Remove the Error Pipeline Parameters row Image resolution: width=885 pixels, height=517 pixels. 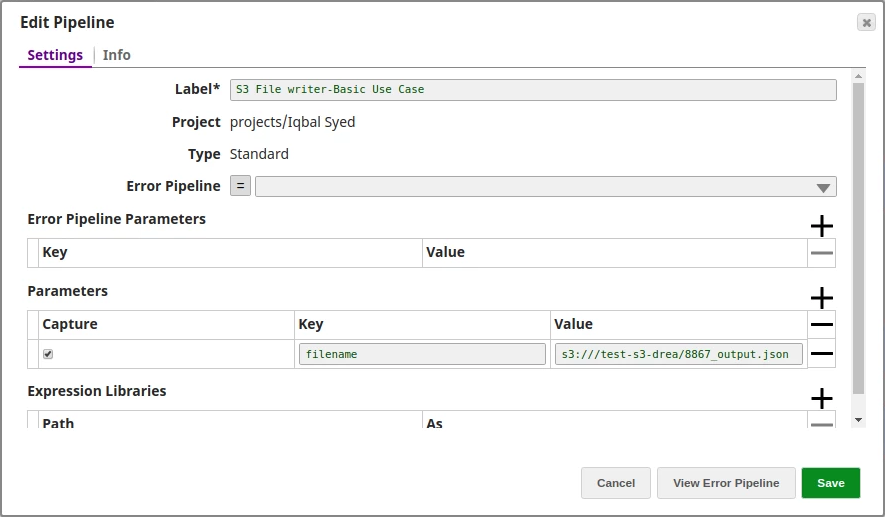point(821,253)
